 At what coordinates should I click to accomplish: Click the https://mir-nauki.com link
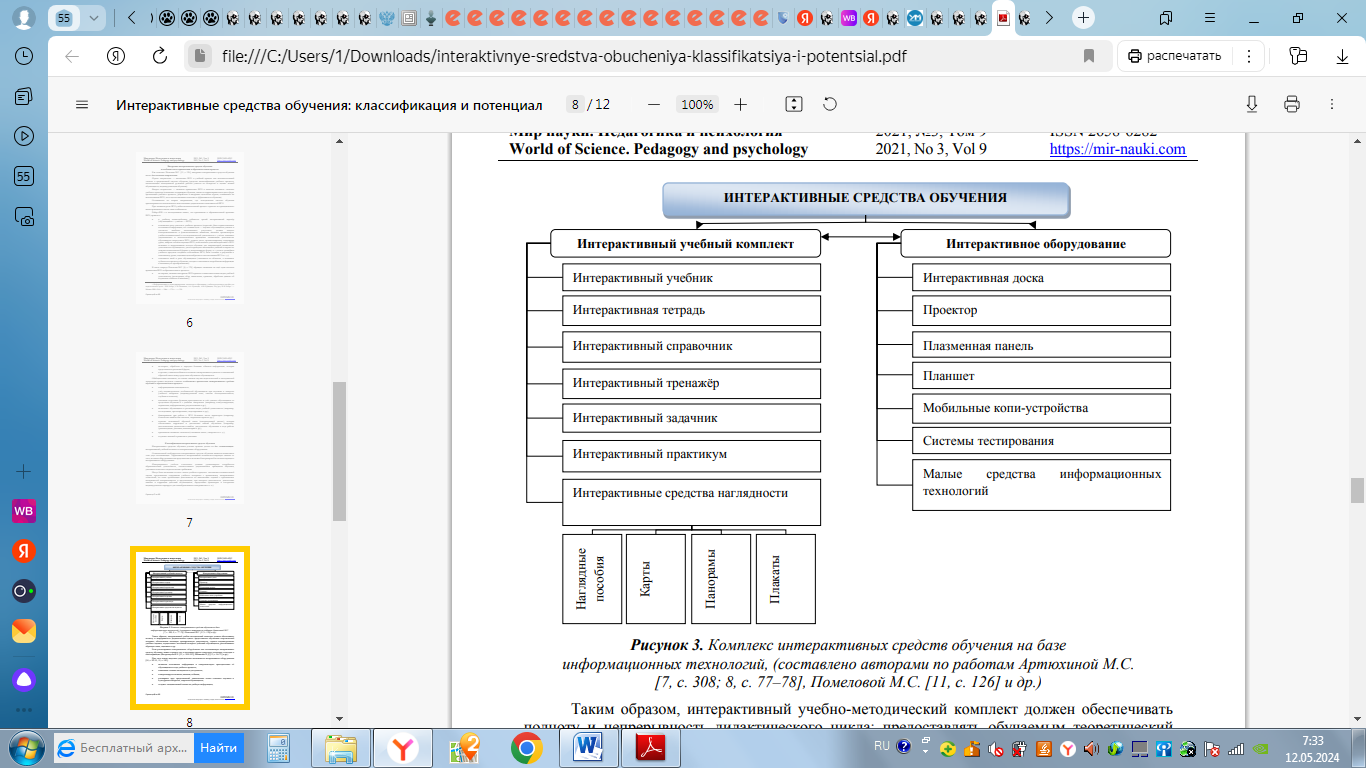pyautogui.click(x=1117, y=149)
